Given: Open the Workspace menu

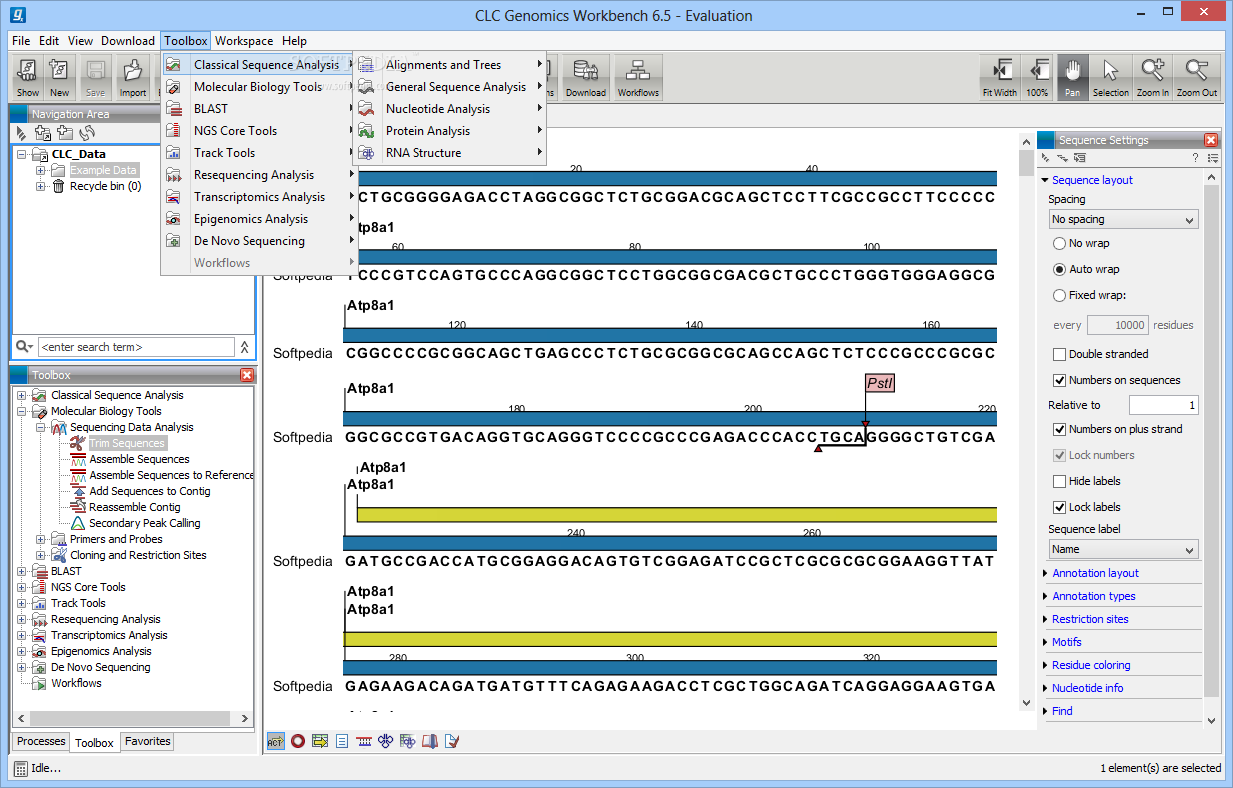Looking at the screenshot, I should [x=244, y=41].
